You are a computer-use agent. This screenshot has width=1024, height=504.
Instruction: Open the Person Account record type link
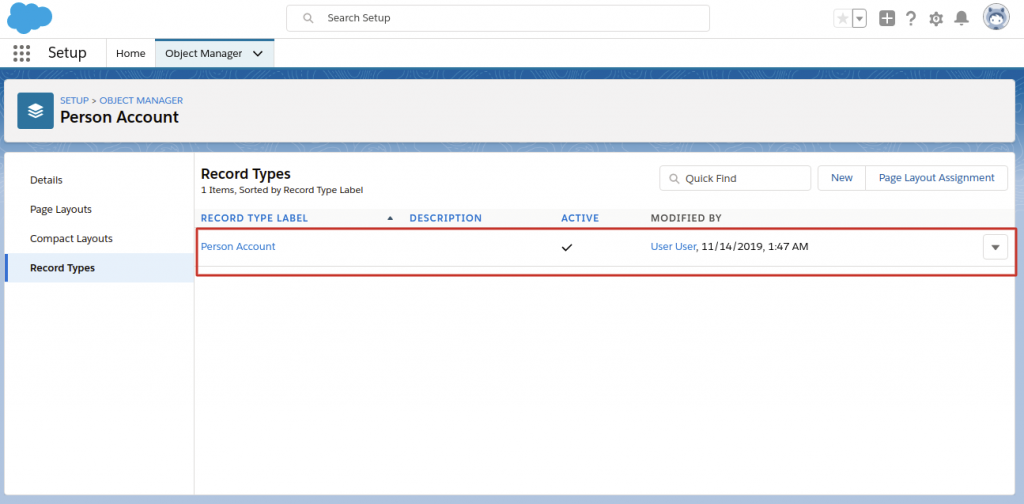tap(238, 246)
